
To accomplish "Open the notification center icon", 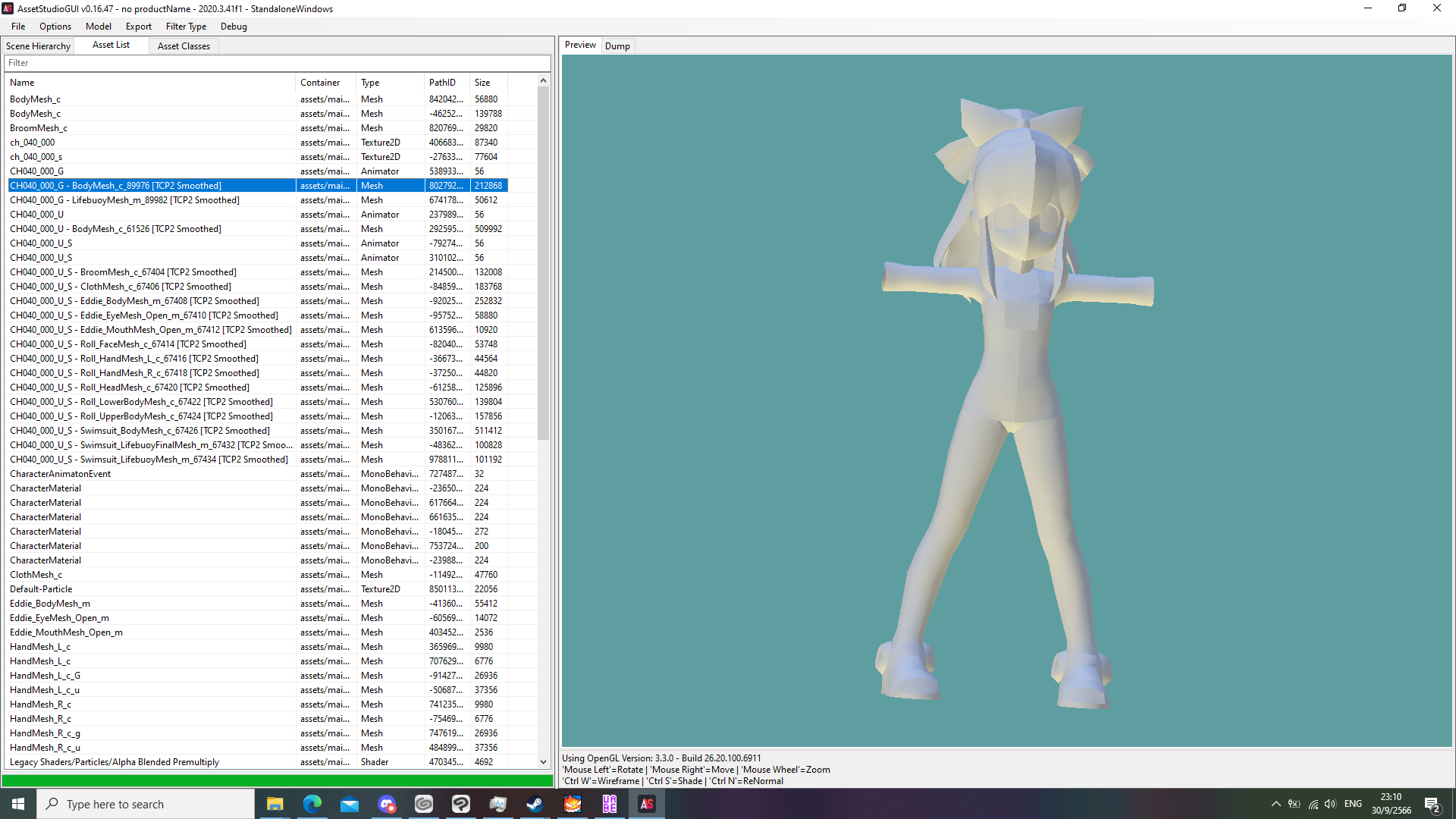I will click(1432, 805).
